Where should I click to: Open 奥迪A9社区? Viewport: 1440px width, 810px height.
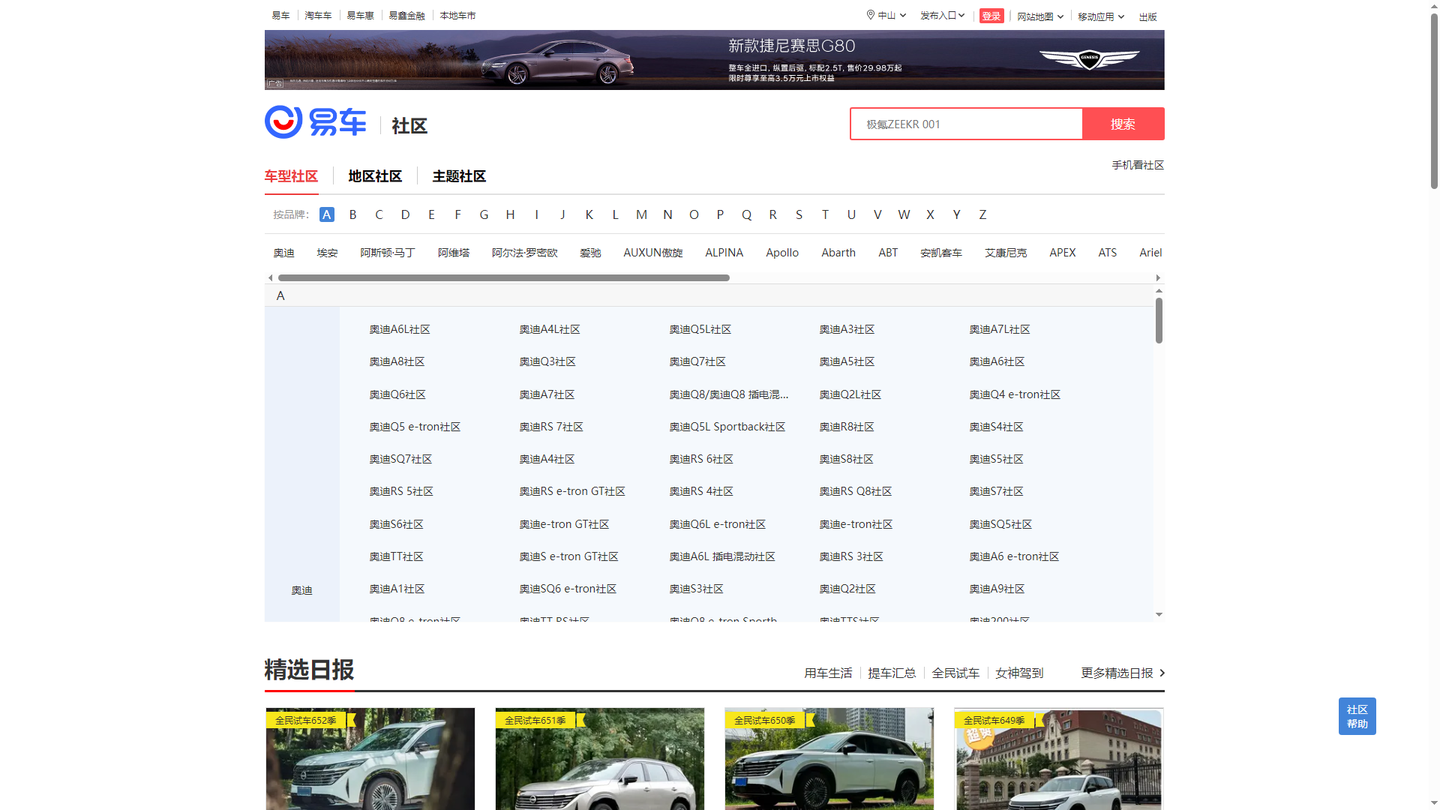coord(996,589)
